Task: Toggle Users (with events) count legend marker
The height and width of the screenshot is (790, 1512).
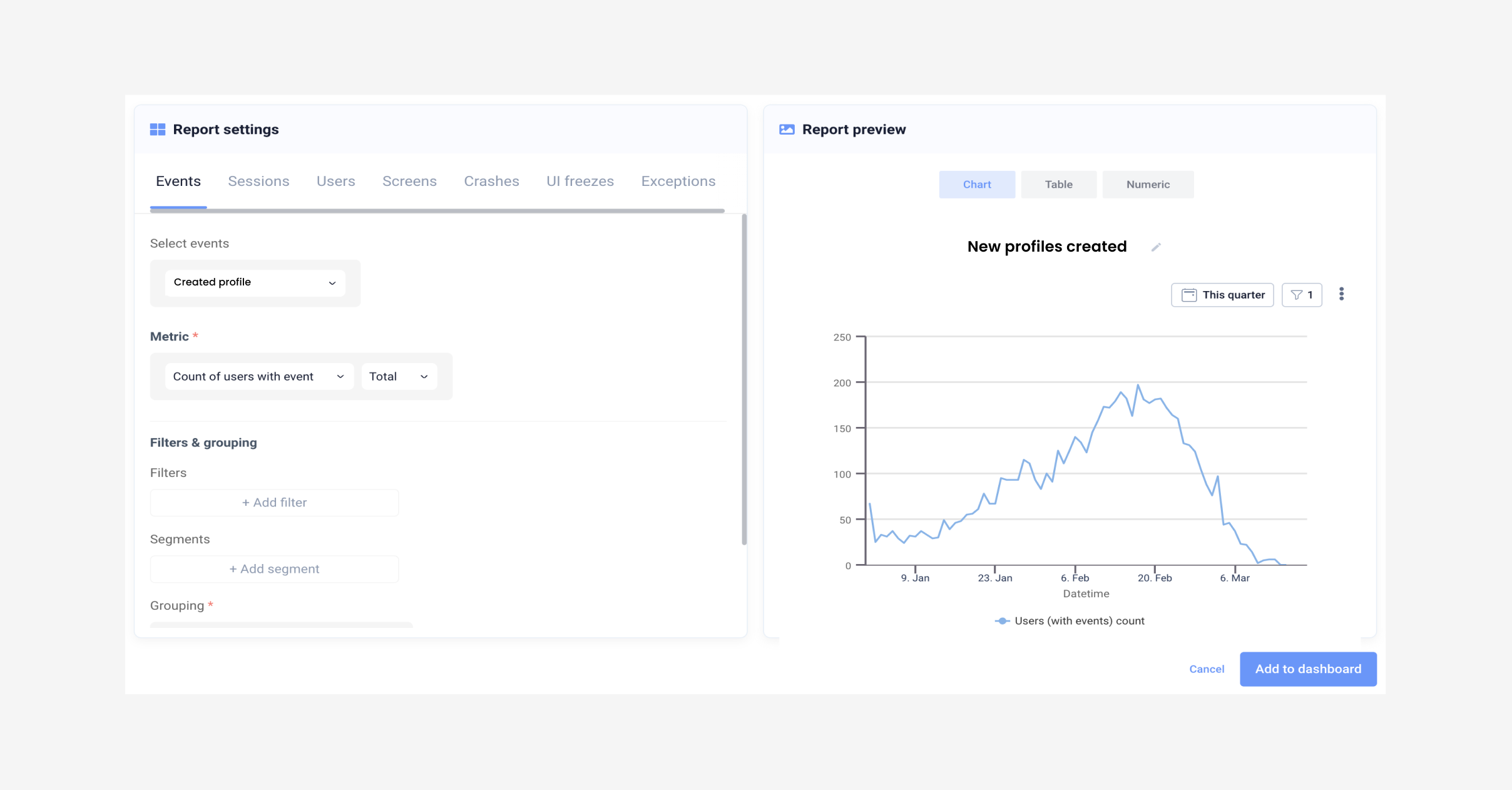Action: (x=1002, y=621)
